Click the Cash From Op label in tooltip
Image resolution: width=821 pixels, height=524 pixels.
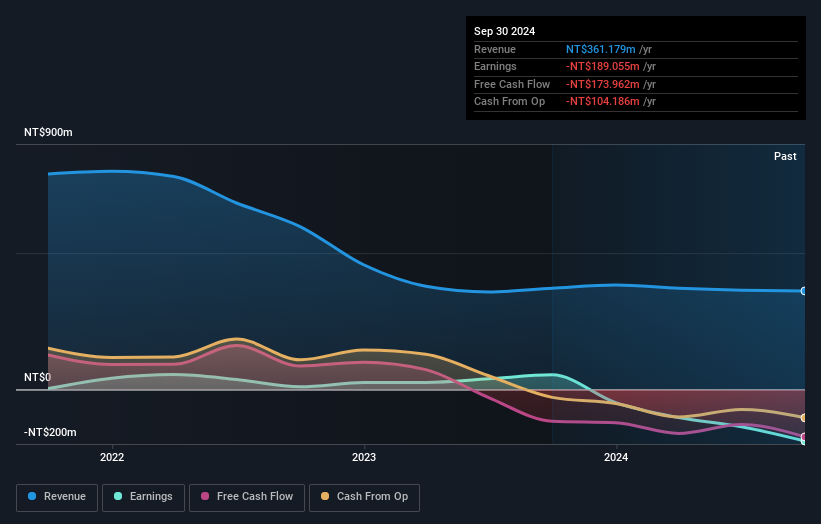point(509,102)
